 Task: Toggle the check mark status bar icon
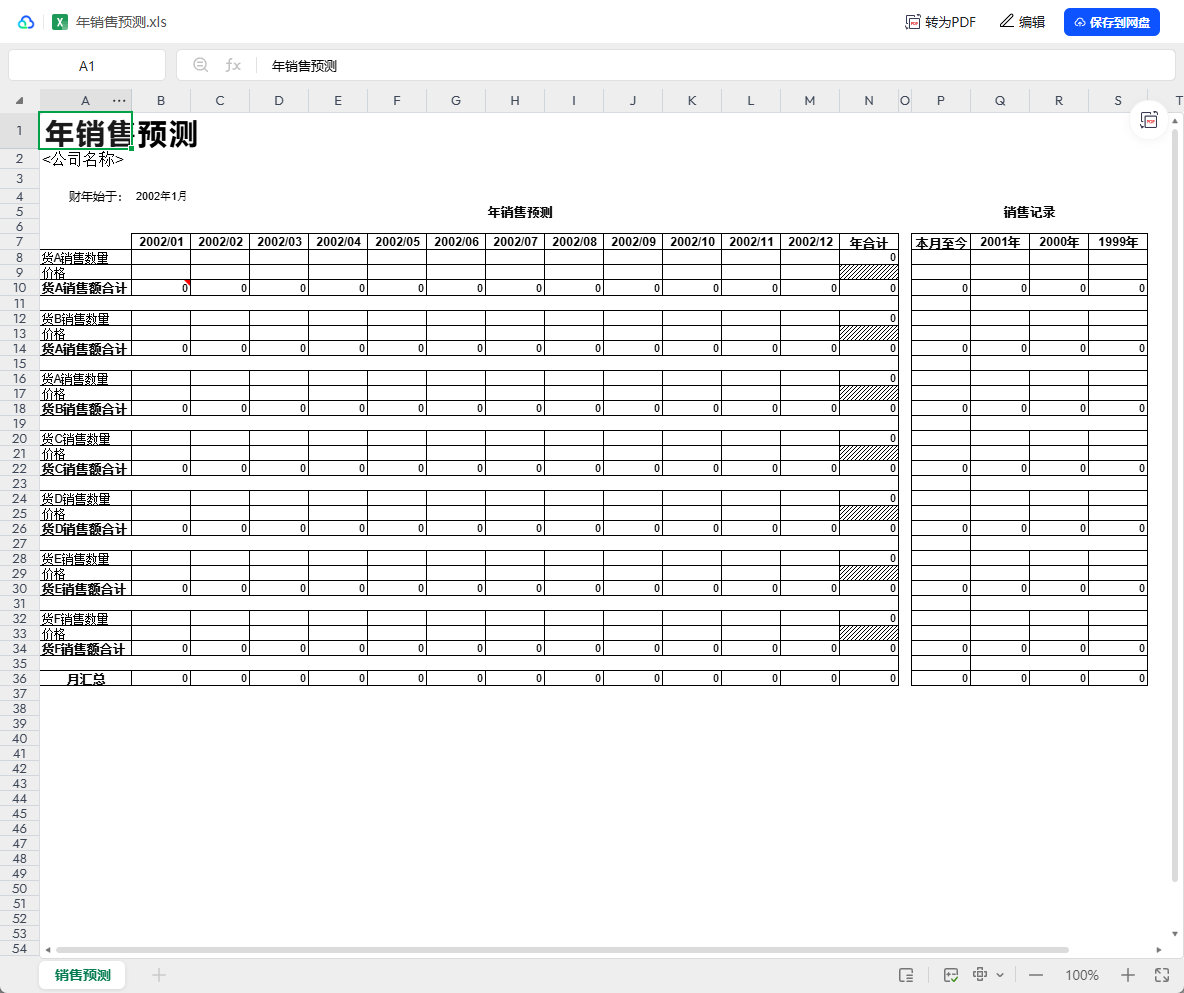[951, 975]
